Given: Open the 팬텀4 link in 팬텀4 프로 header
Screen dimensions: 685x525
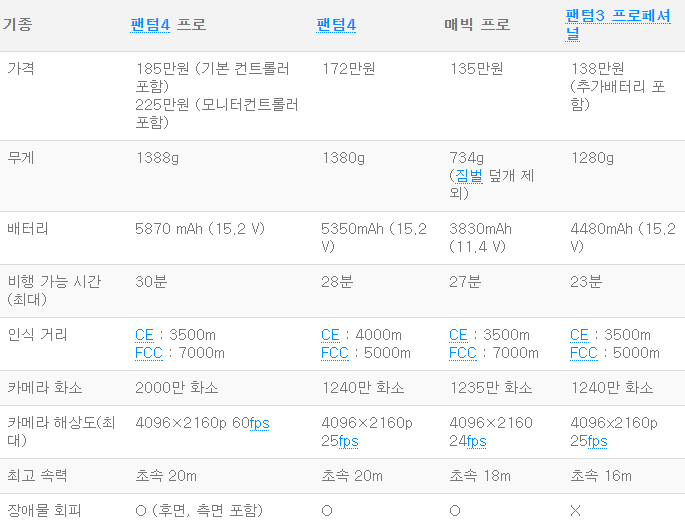Looking at the screenshot, I should [x=151, y=24].
